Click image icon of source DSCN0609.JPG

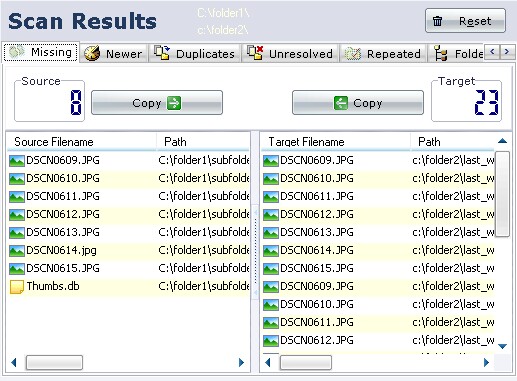pyautogui.click(x=17, y=161)
